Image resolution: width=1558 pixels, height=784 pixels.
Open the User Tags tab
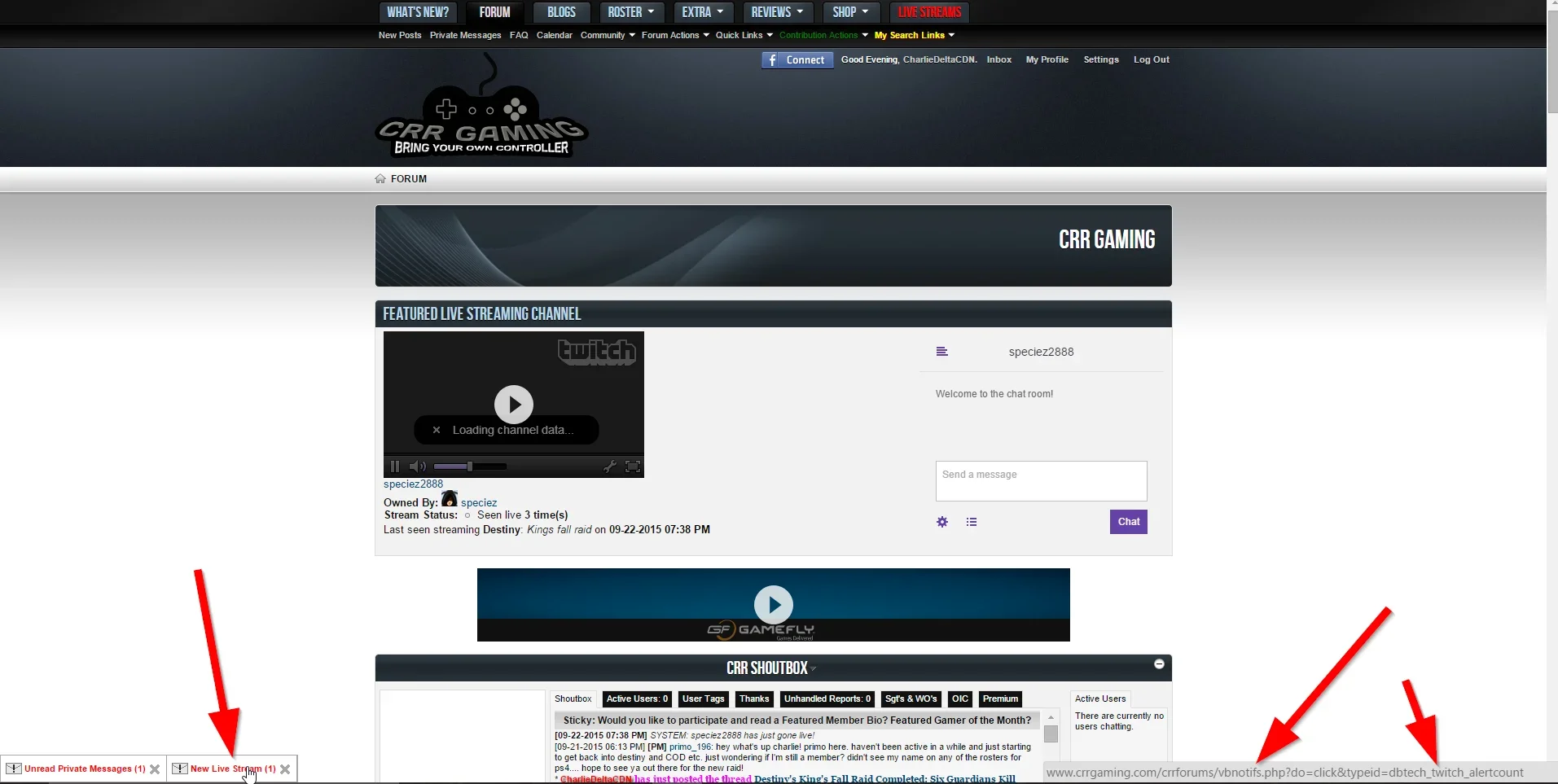tap(704, 699)
